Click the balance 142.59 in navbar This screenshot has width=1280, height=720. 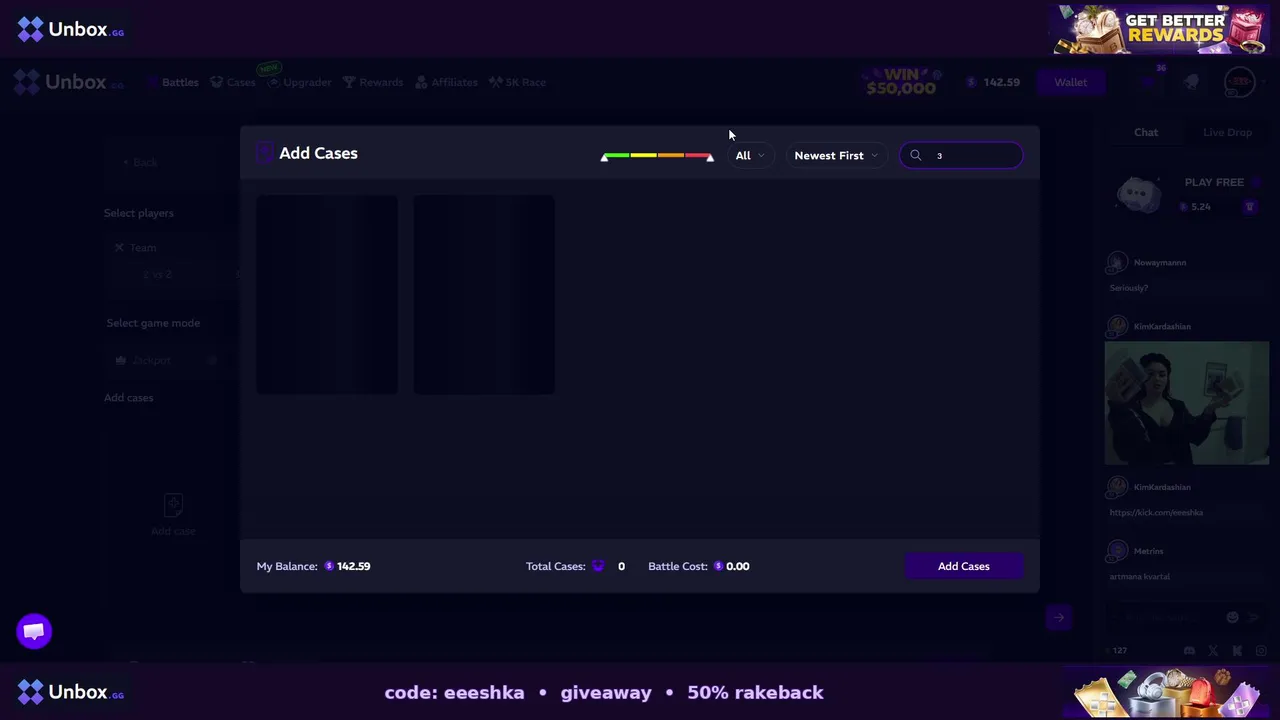pos(993,82)
